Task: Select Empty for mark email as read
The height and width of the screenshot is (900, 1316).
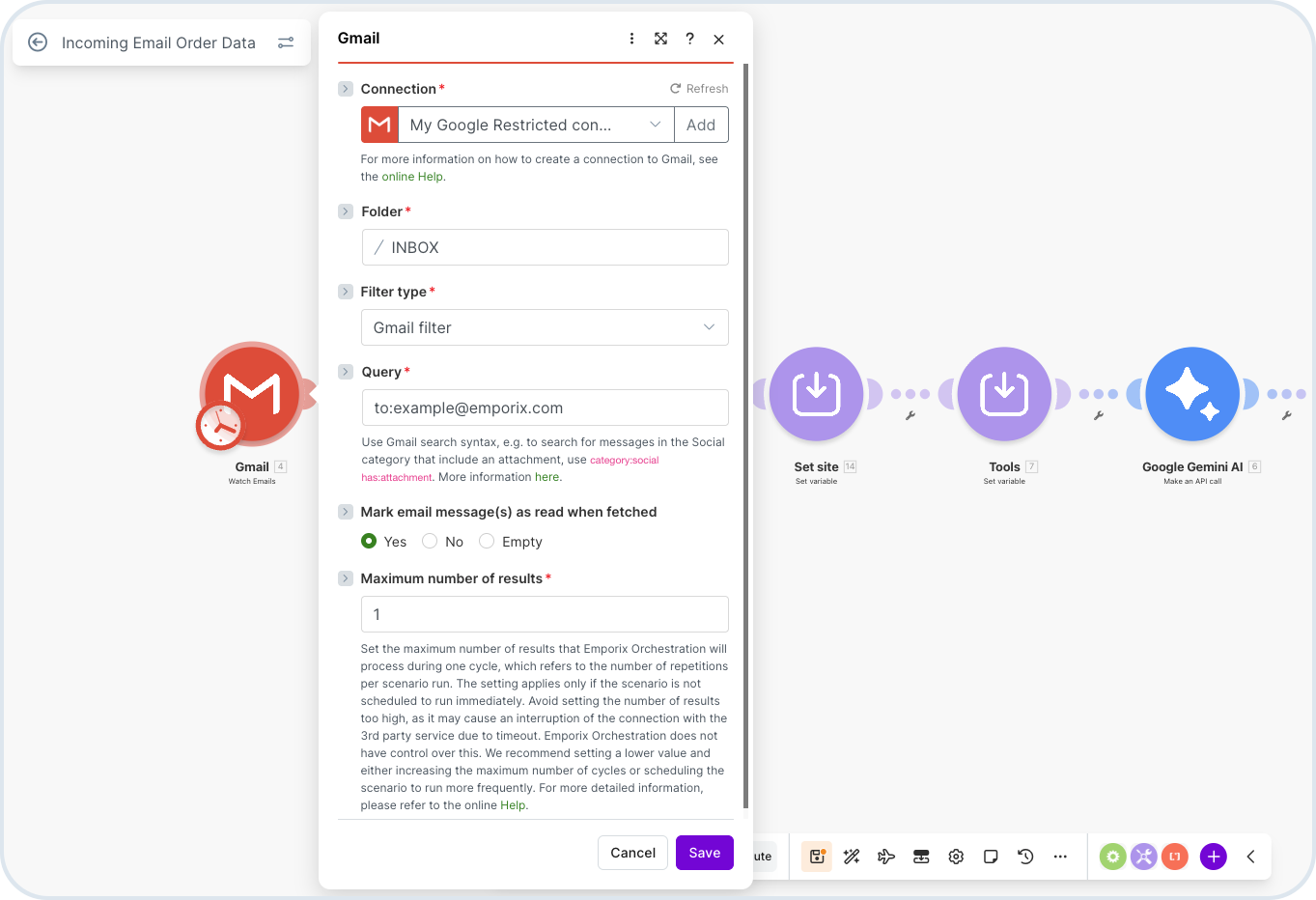Action: [x=487, y=542]
